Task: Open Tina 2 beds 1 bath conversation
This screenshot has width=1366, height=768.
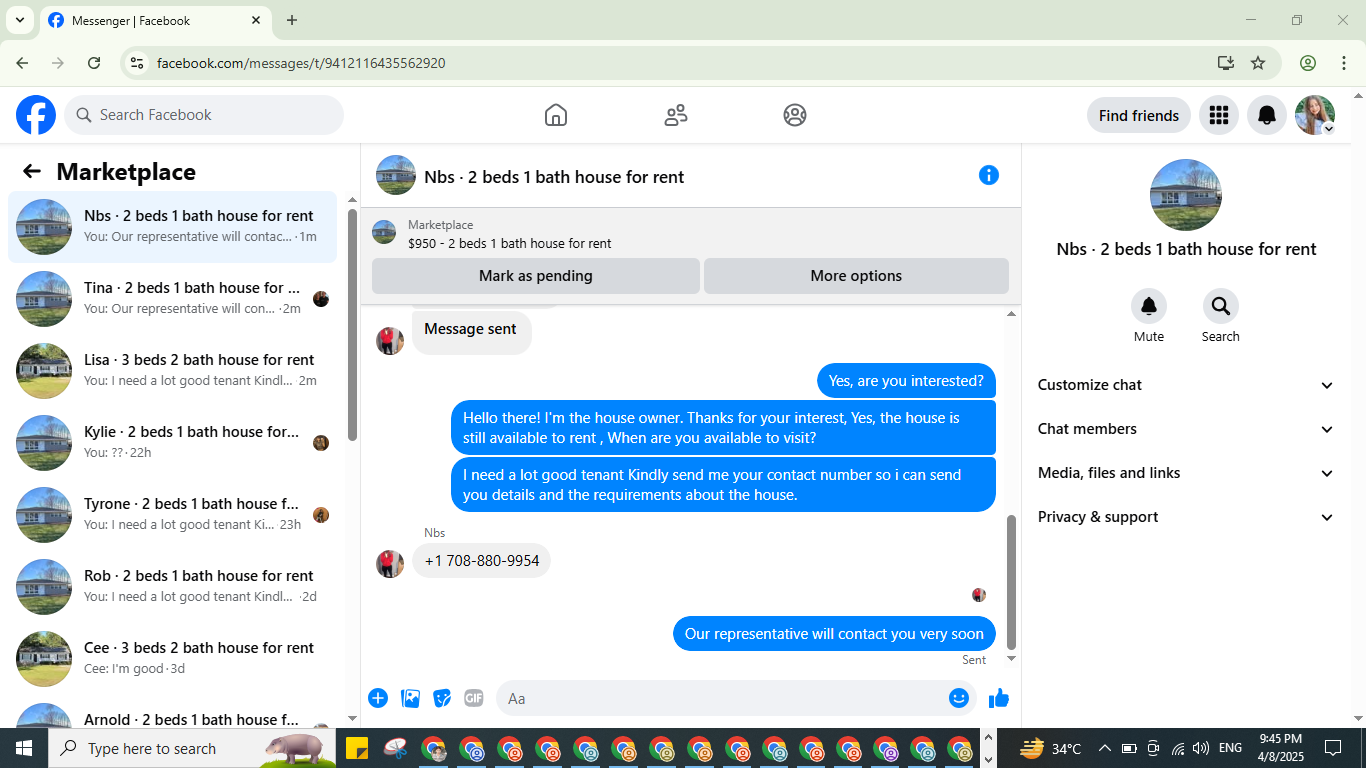Action: click(173, 299)
